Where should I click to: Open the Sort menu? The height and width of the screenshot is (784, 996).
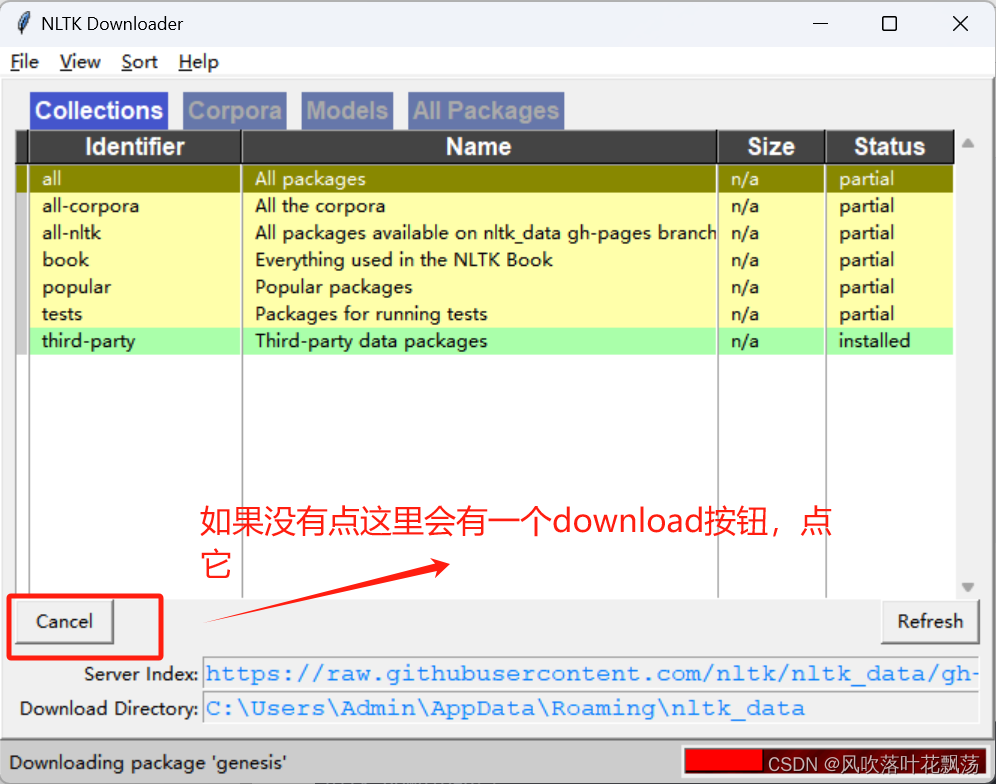tap(139, 62)
